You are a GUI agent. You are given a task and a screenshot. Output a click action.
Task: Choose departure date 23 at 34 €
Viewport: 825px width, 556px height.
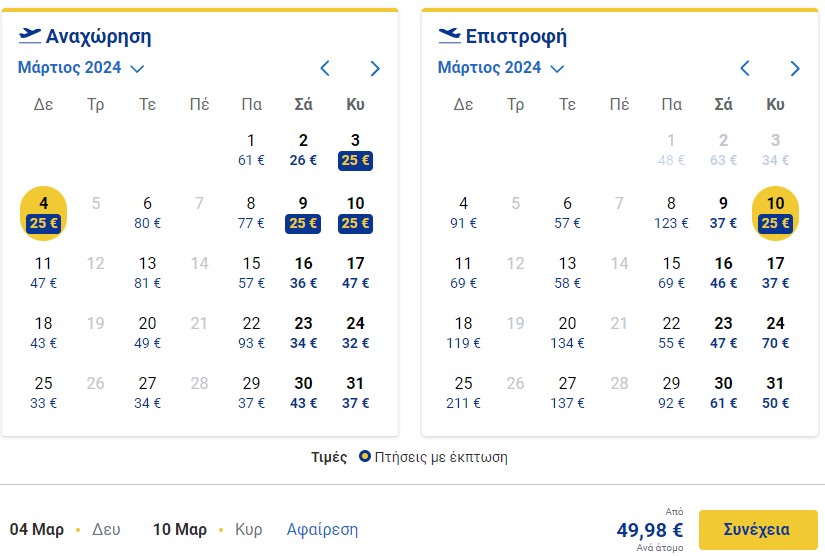tap(303, 333)
